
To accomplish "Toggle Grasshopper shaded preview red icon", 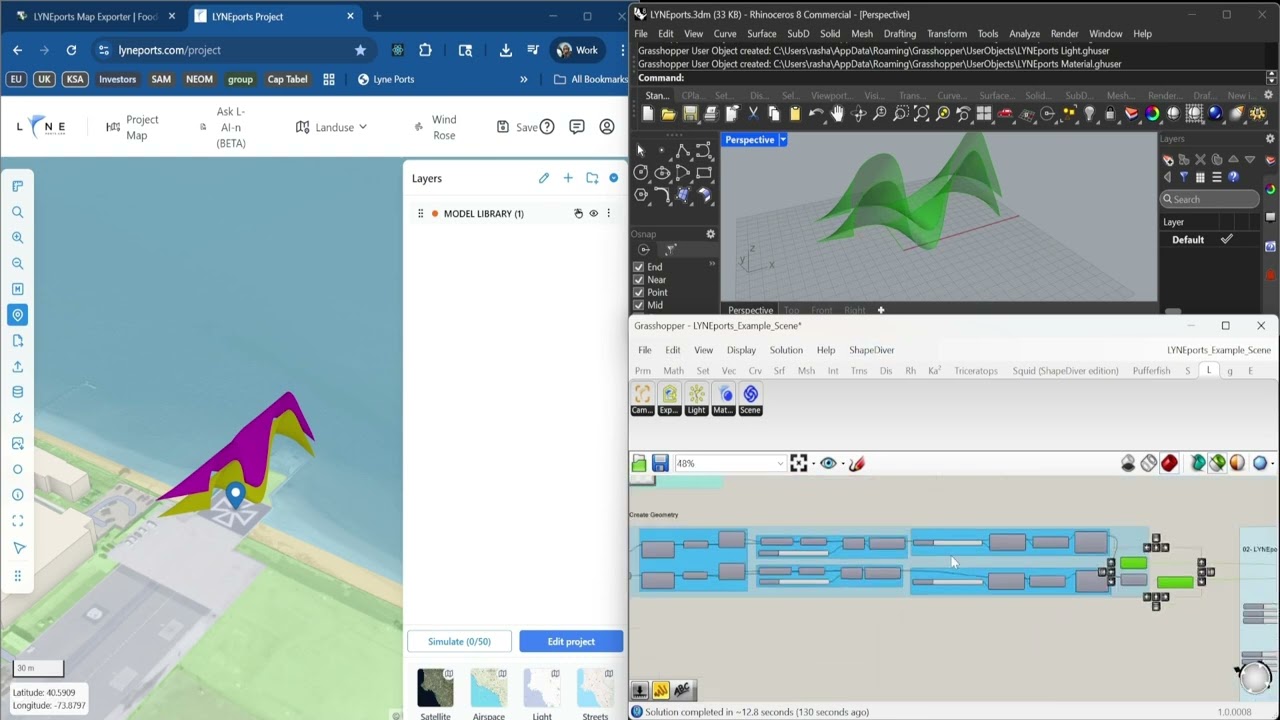I will (1169, 463).
